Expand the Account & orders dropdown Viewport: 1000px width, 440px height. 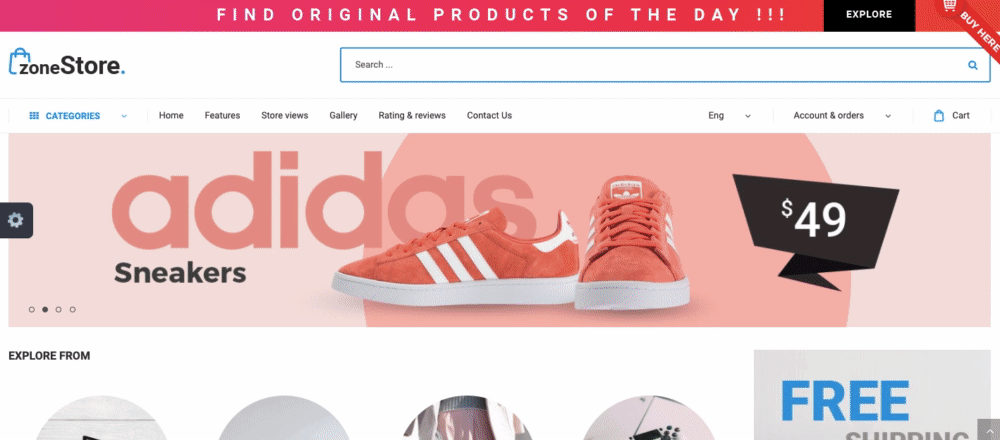[x=842, y=115]
